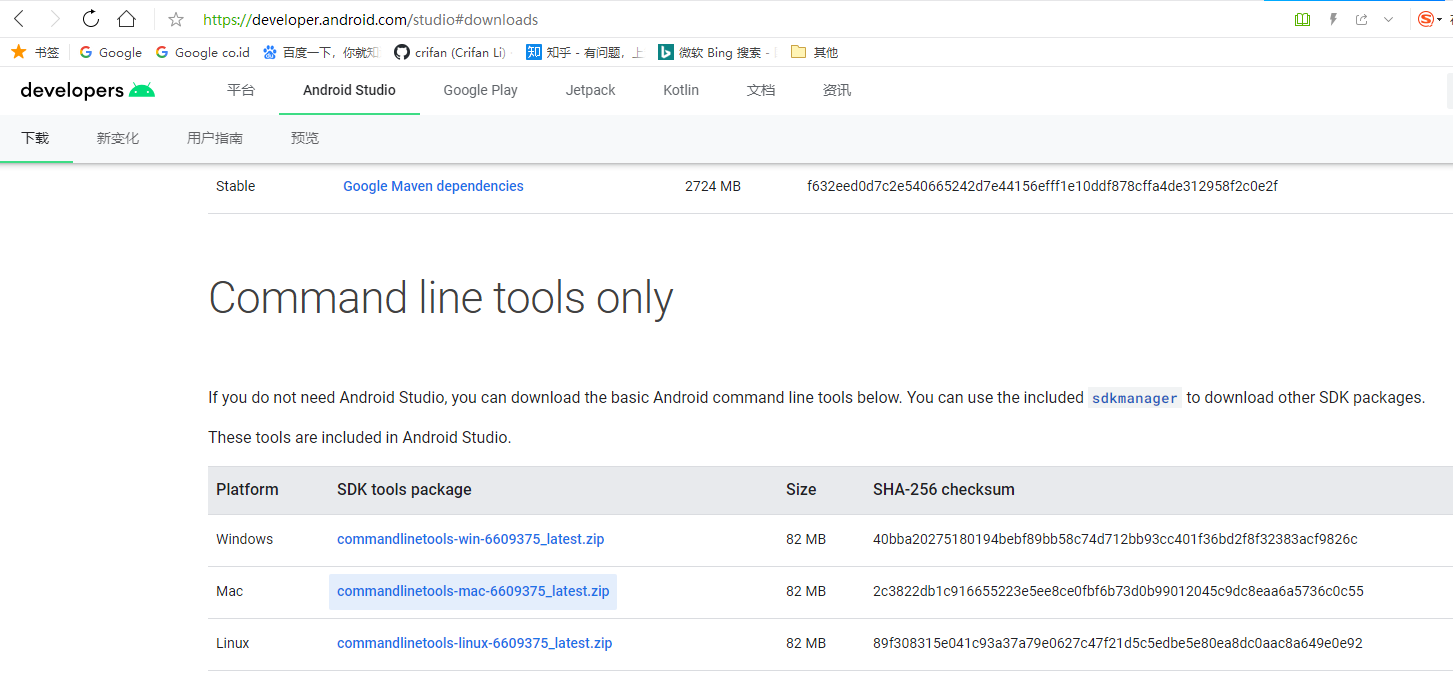1453x678 pixels.
Task: Go back using the browser back arrow
Action: click(x=19, y=19)
